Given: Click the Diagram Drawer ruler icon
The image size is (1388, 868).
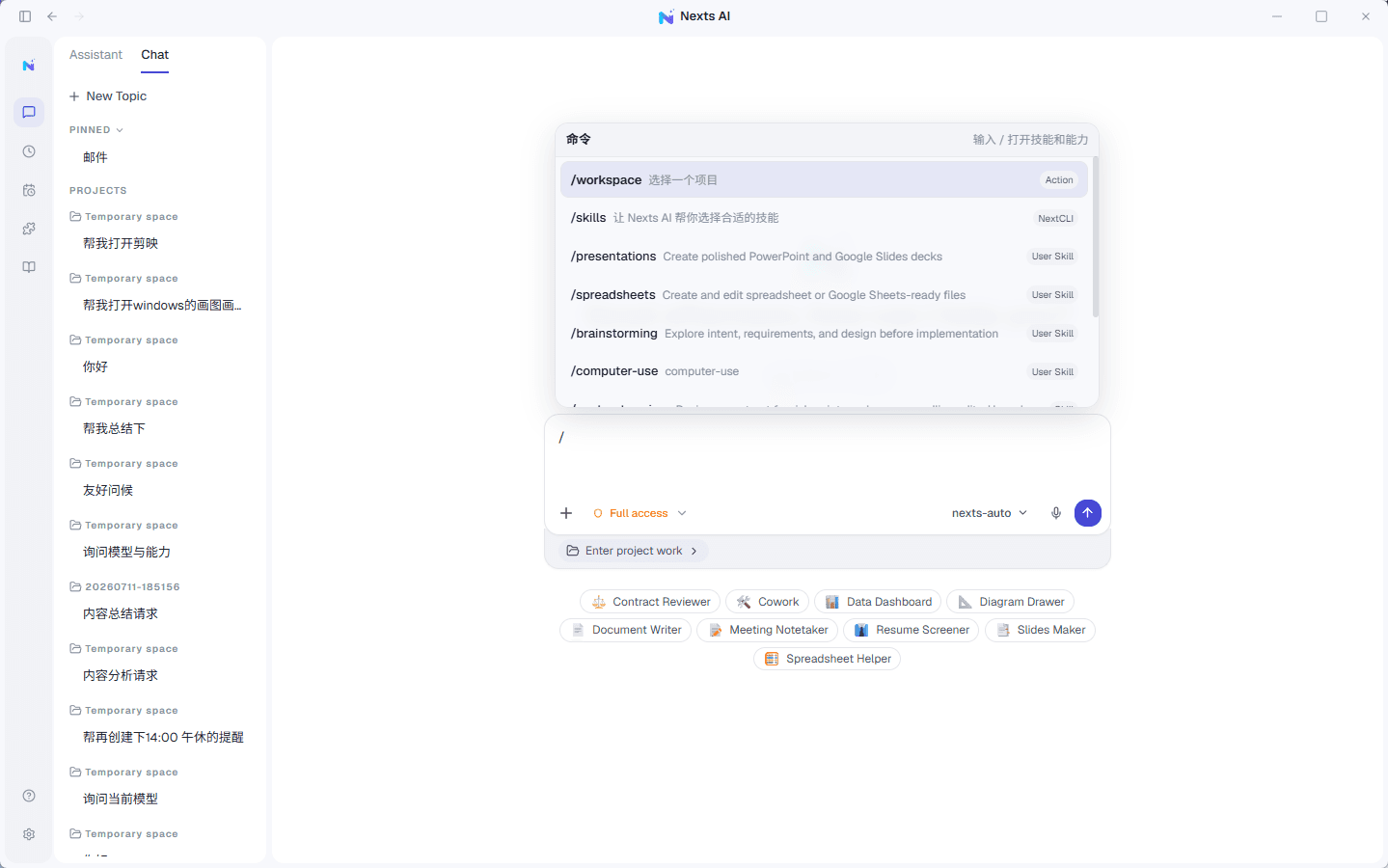Looking at the screenshot, I should tap(965, 602).
